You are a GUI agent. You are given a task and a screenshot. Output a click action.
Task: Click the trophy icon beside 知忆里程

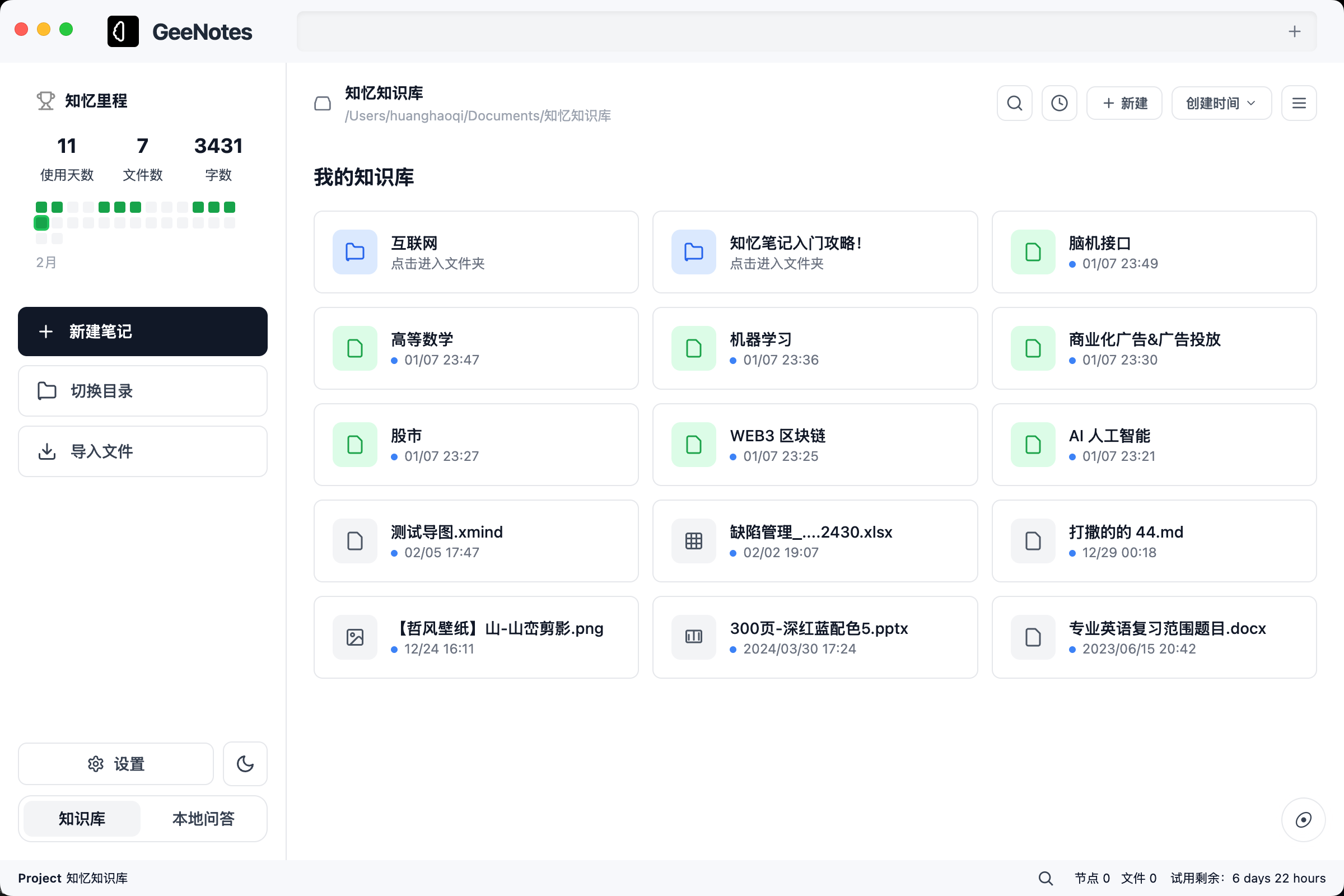tap(46, 100)
